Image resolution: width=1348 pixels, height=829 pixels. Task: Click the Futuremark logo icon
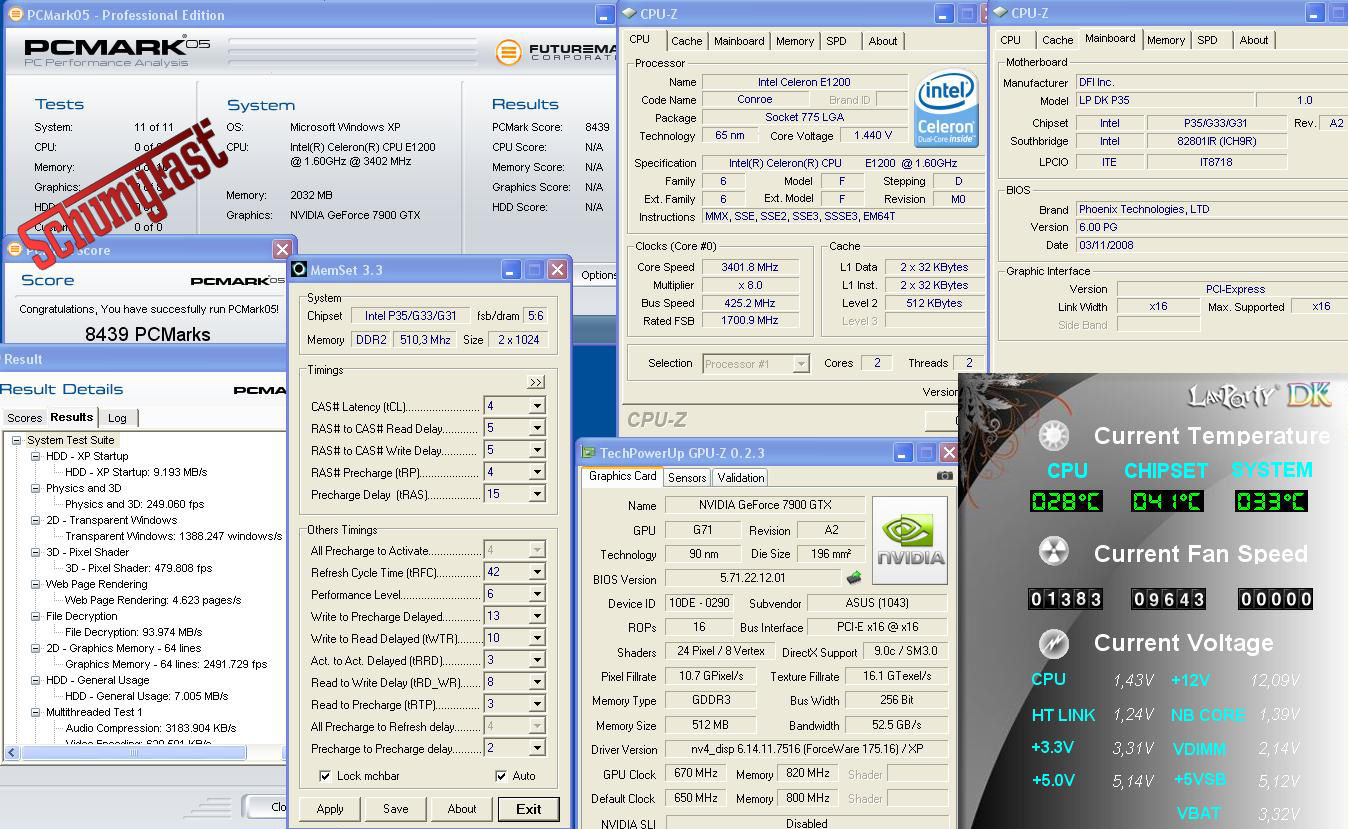coord(509,52)
